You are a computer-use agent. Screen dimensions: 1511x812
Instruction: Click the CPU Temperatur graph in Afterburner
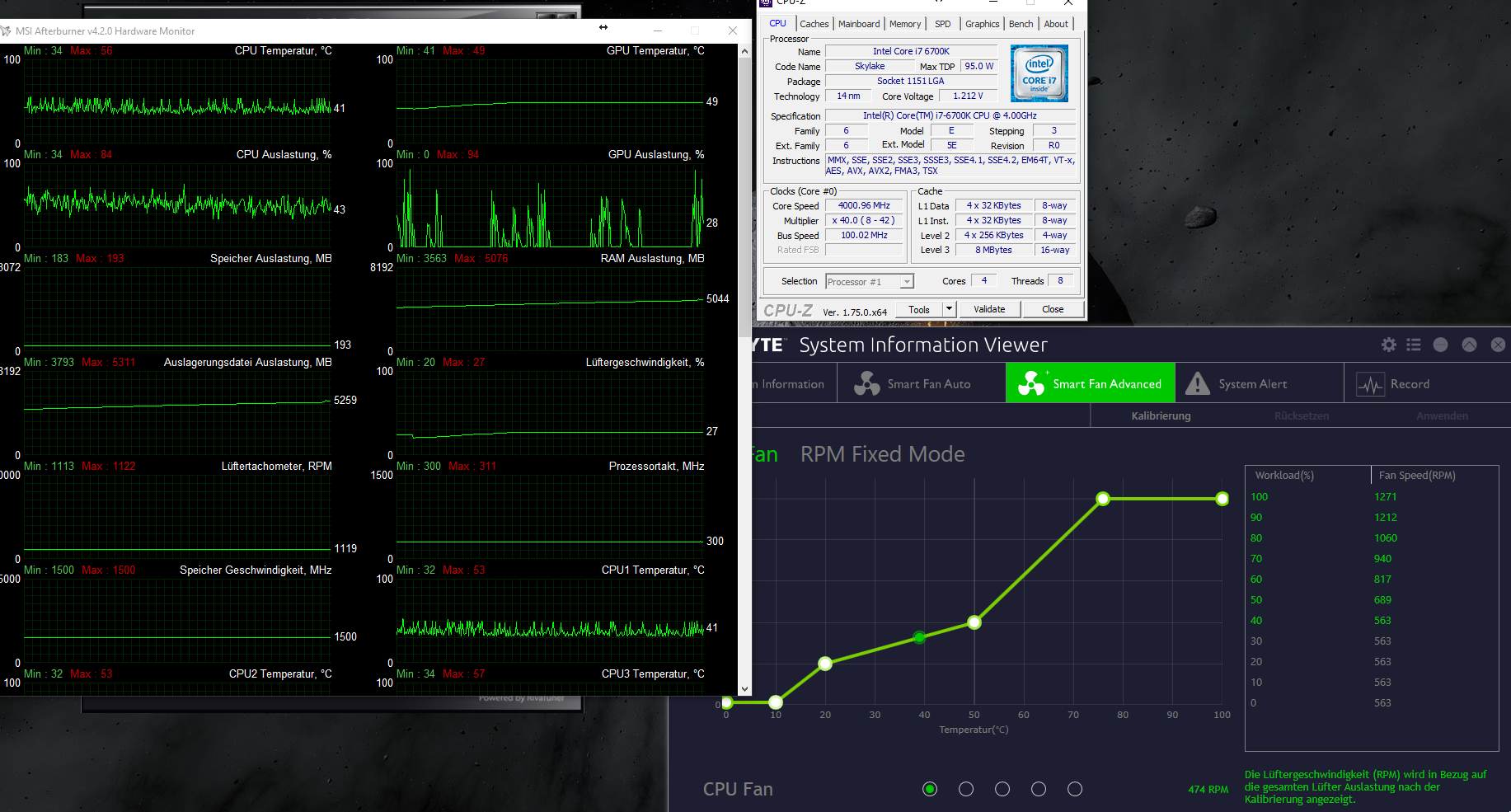(177, 102)
